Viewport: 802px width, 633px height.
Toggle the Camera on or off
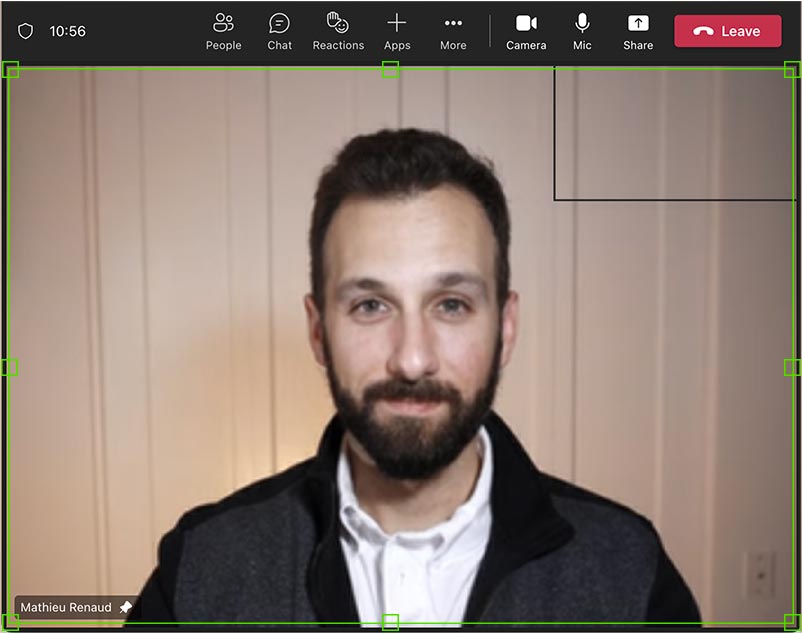(x=526, y=32)
